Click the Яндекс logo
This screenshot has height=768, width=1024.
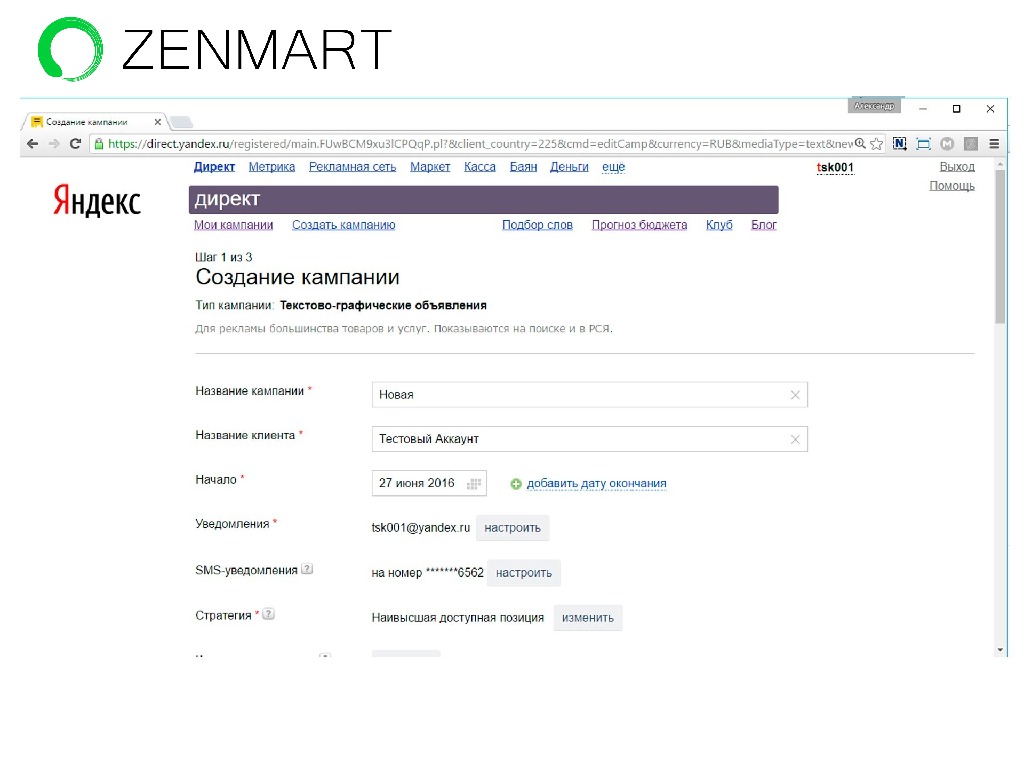pos(97,200)
